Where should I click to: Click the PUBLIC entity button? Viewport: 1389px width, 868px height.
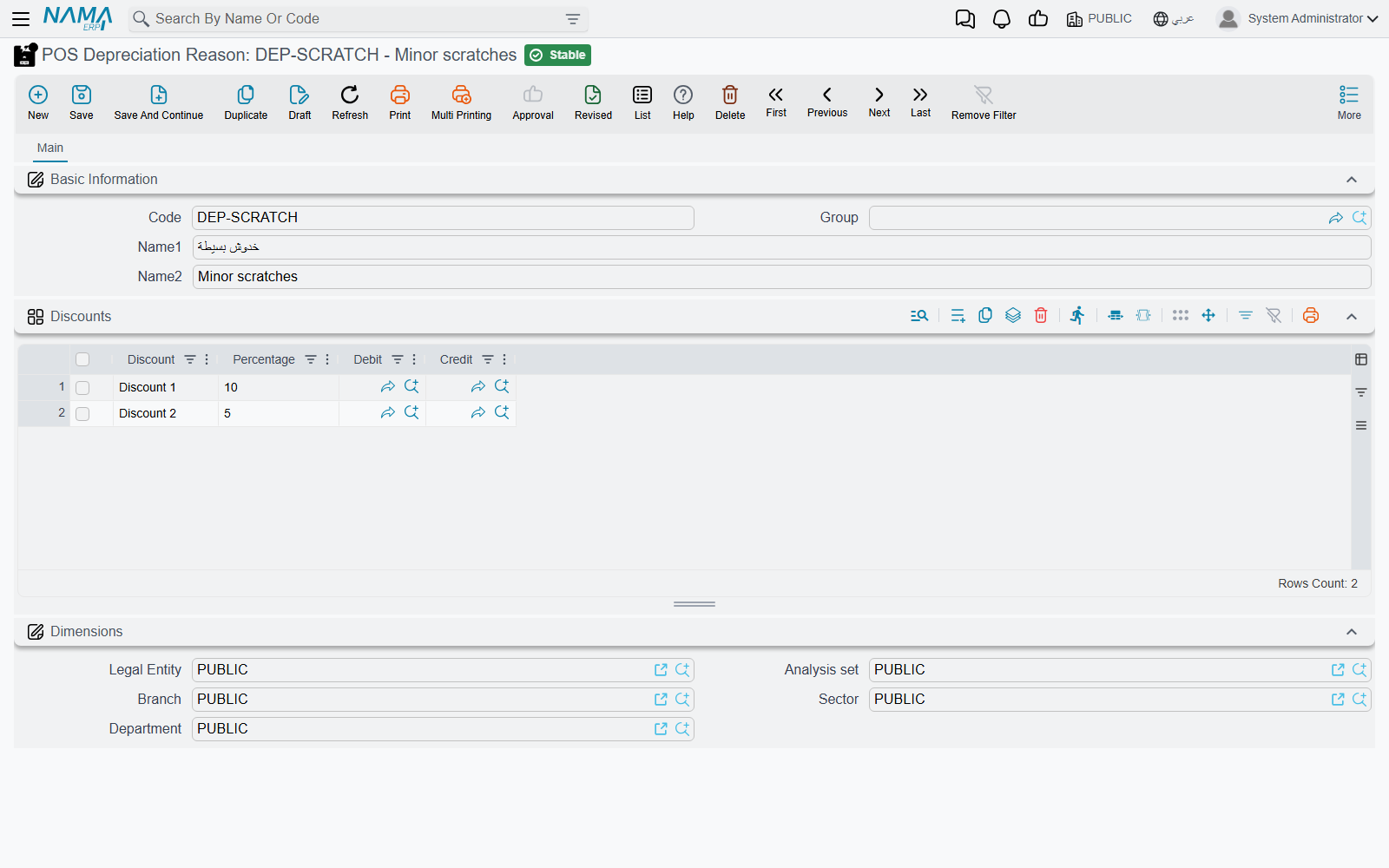point(1099,19)
